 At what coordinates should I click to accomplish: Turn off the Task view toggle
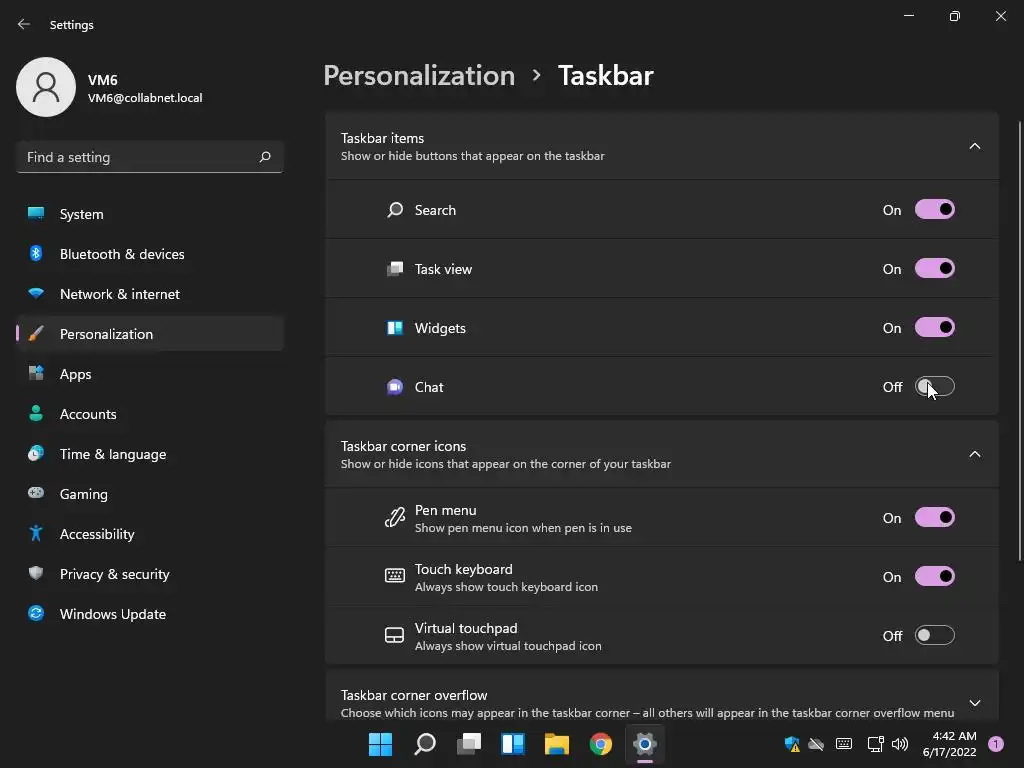click(935, 268)
